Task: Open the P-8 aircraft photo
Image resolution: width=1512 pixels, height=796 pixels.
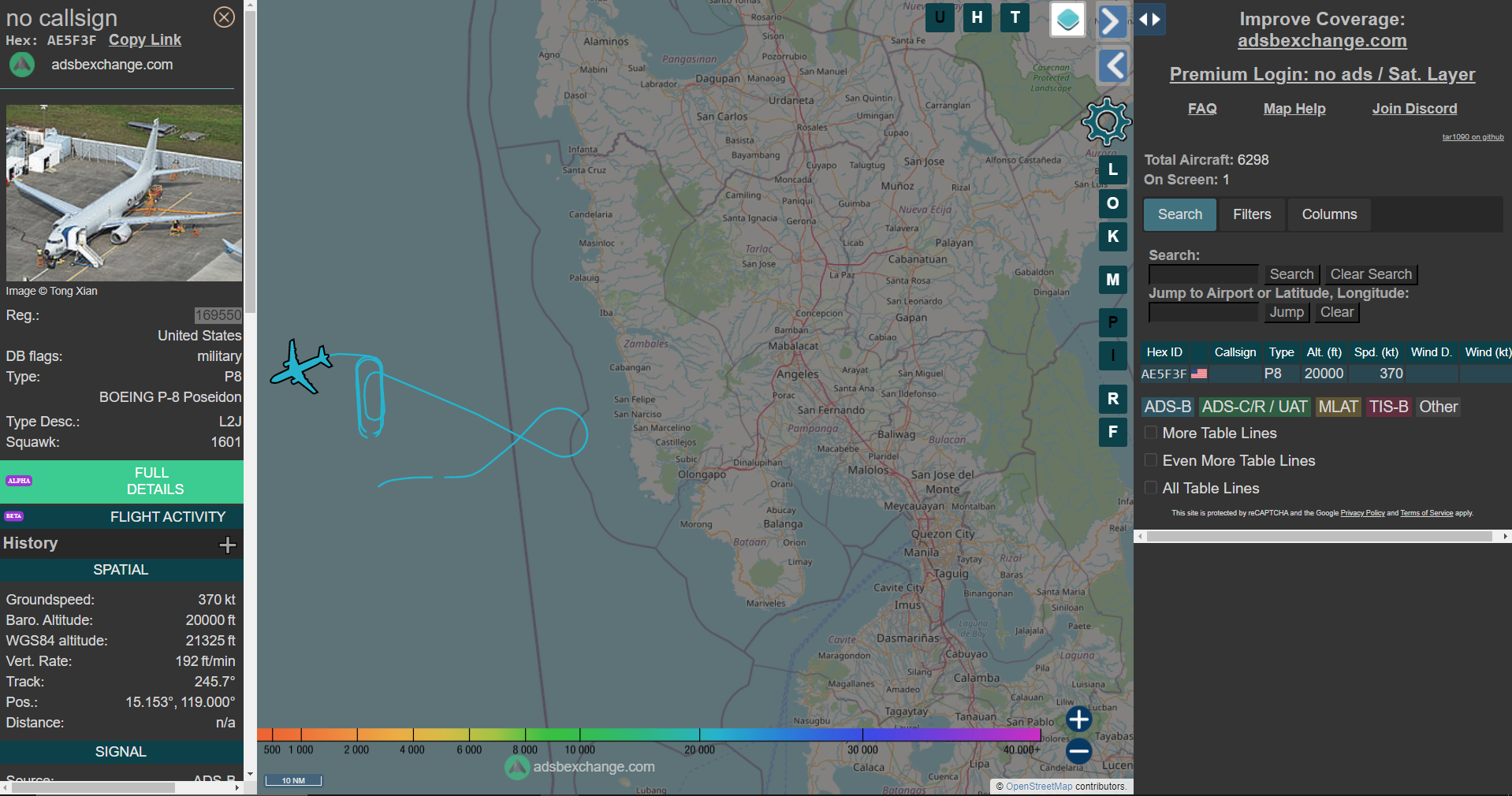Action: (124, 193)
